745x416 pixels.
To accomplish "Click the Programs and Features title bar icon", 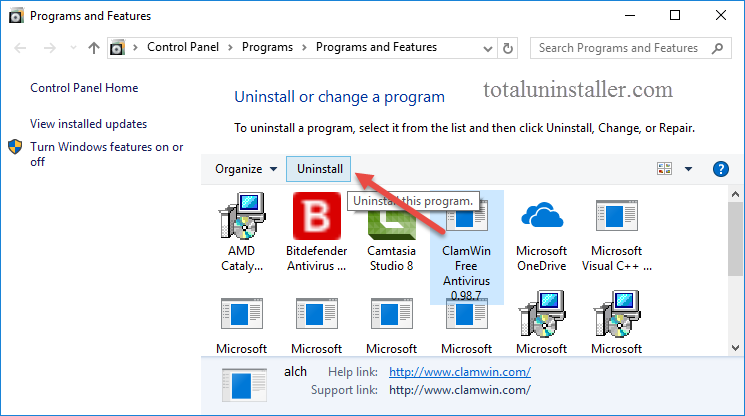I will point(16,16).
